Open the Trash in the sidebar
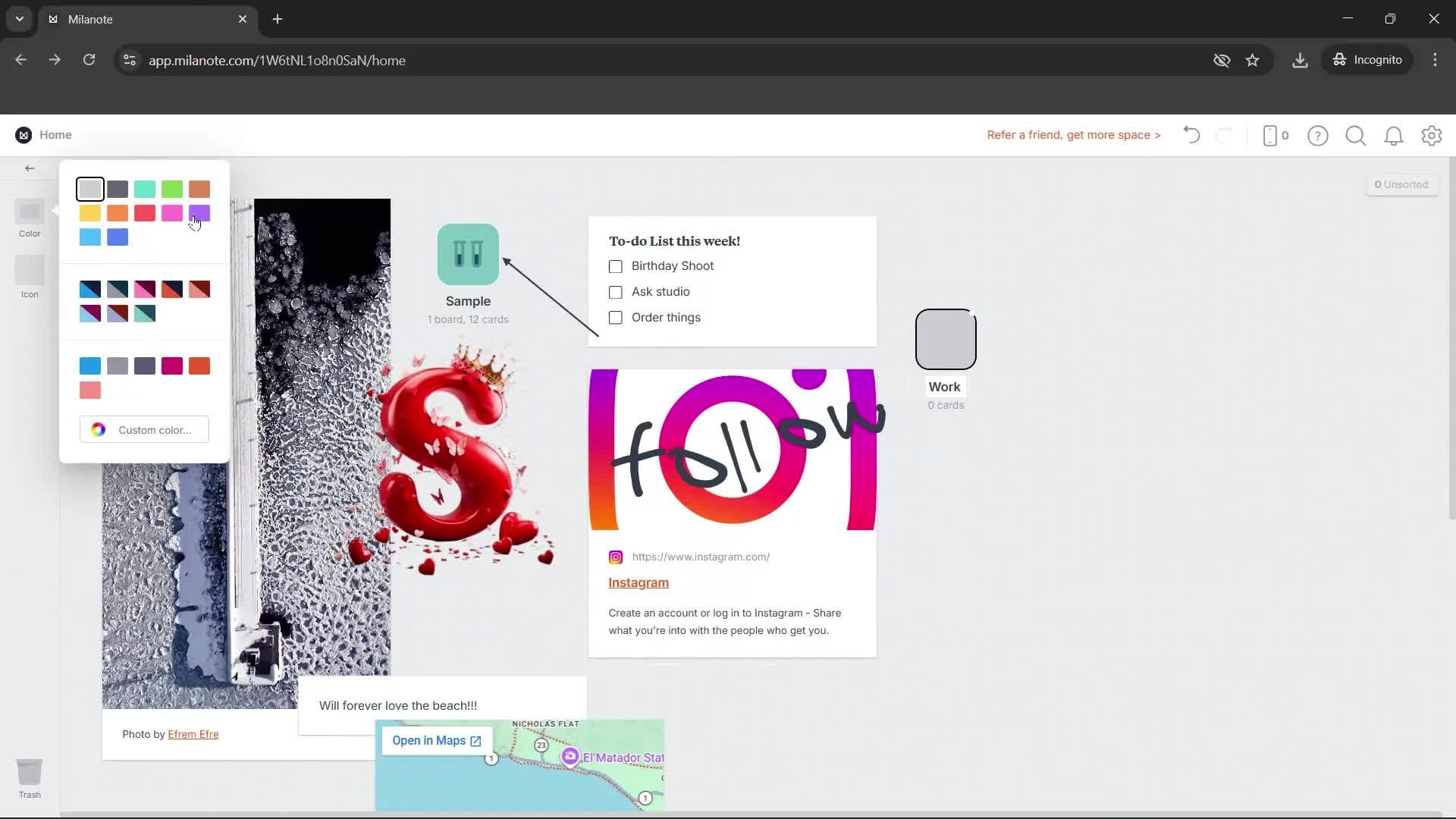This screenshot has width=1456, height=819. (30, 770)
